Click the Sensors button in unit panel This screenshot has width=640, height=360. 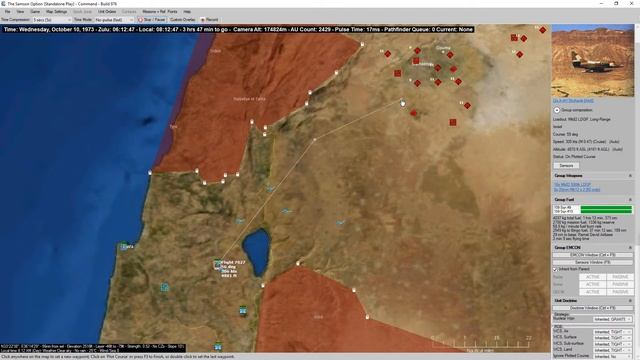coord(566,166)
